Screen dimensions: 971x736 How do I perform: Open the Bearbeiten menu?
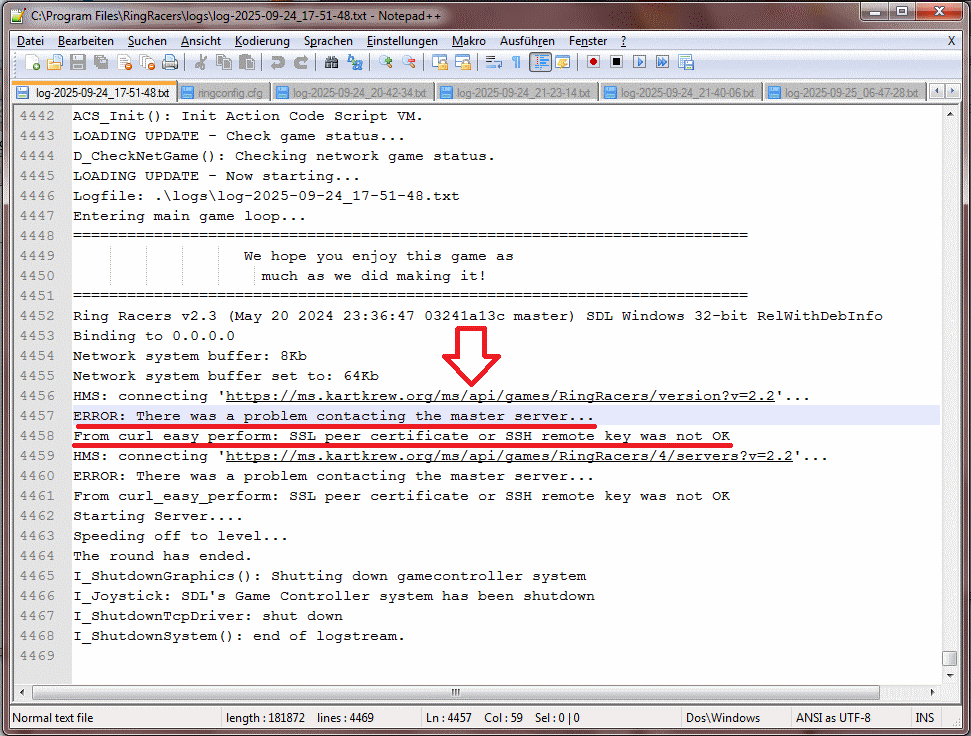(85, 41)
